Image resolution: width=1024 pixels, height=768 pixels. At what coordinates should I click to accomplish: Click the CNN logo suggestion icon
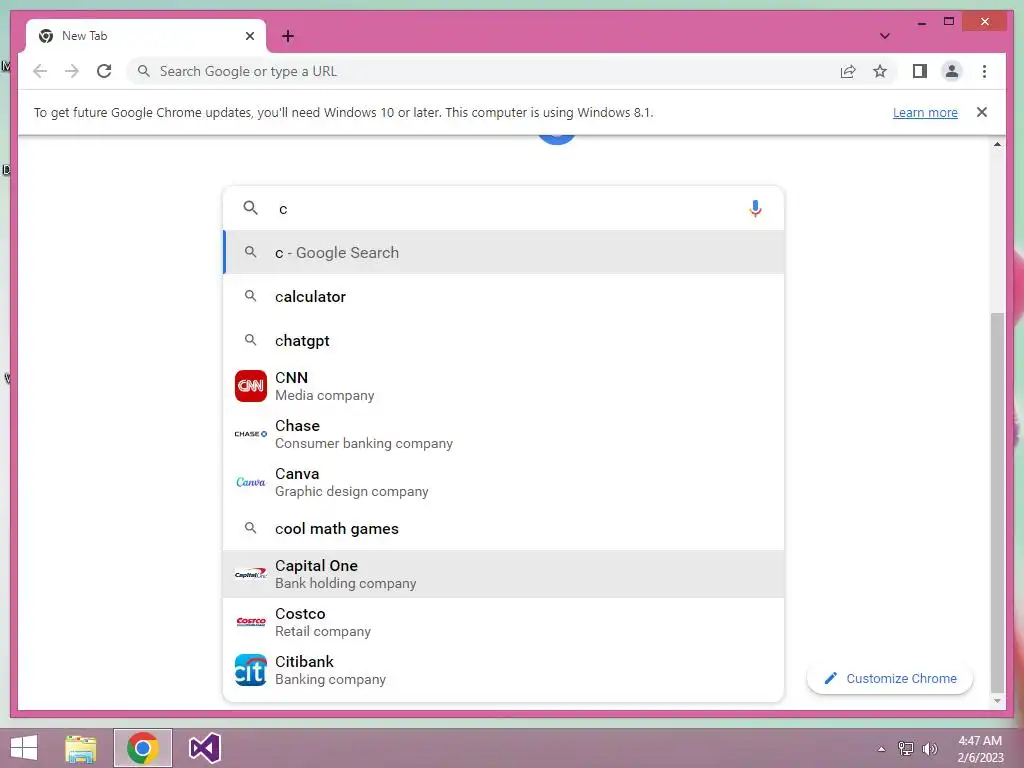pos(251,386)
